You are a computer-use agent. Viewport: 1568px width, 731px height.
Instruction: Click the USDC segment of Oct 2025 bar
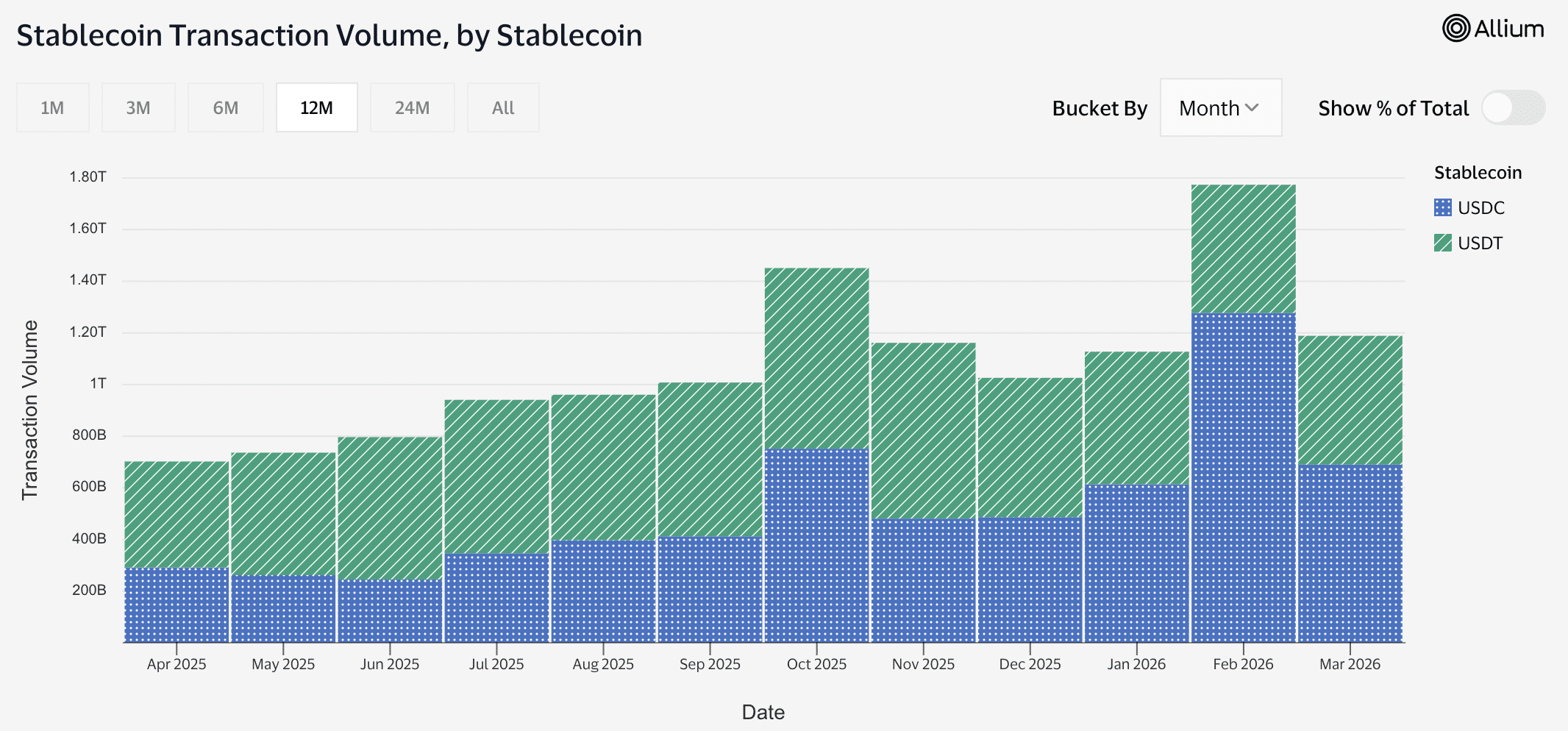click(816, 545)
